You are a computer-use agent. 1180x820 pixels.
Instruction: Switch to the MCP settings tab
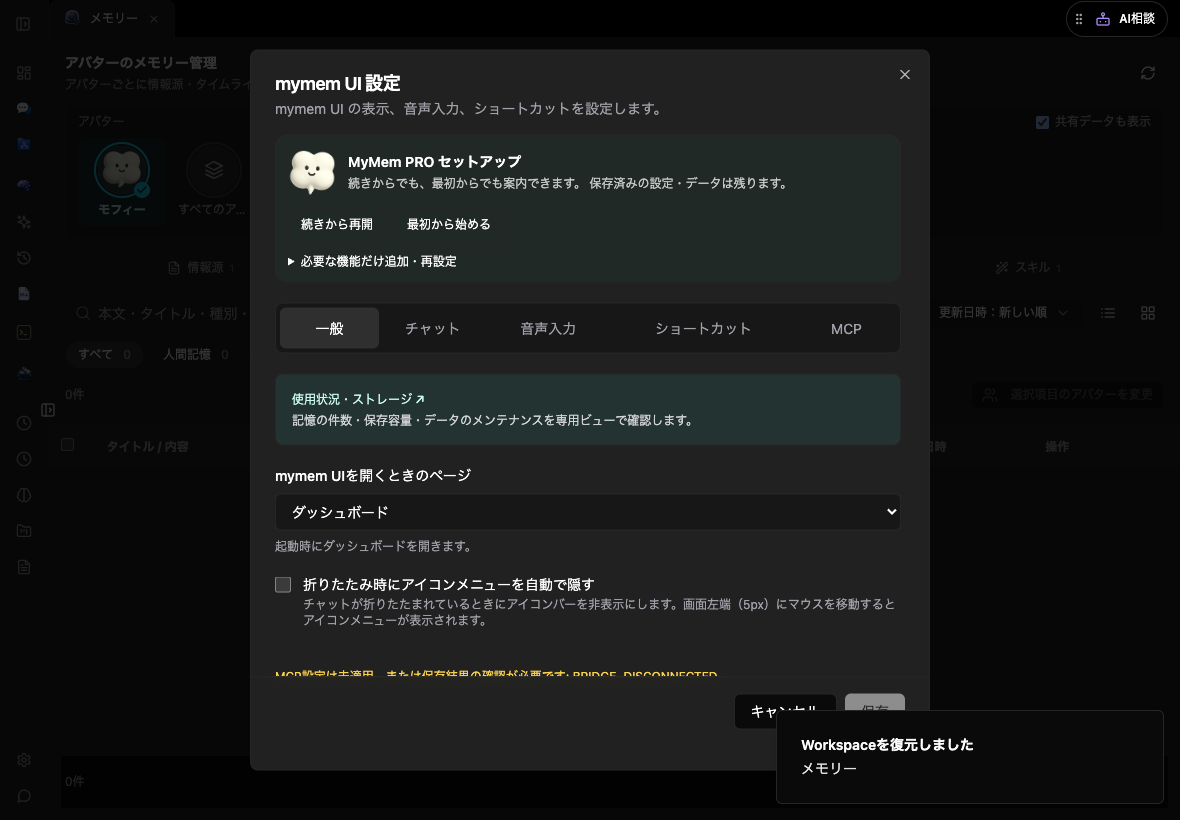tap(846, 329)
